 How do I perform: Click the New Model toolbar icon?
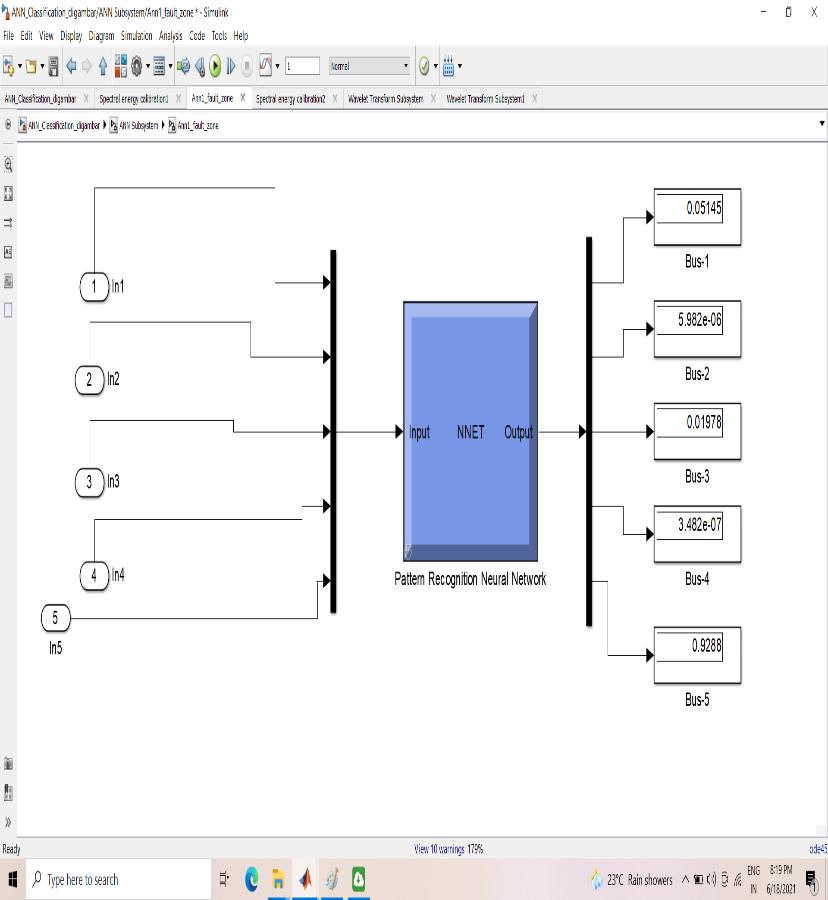(x=8, y=67)
